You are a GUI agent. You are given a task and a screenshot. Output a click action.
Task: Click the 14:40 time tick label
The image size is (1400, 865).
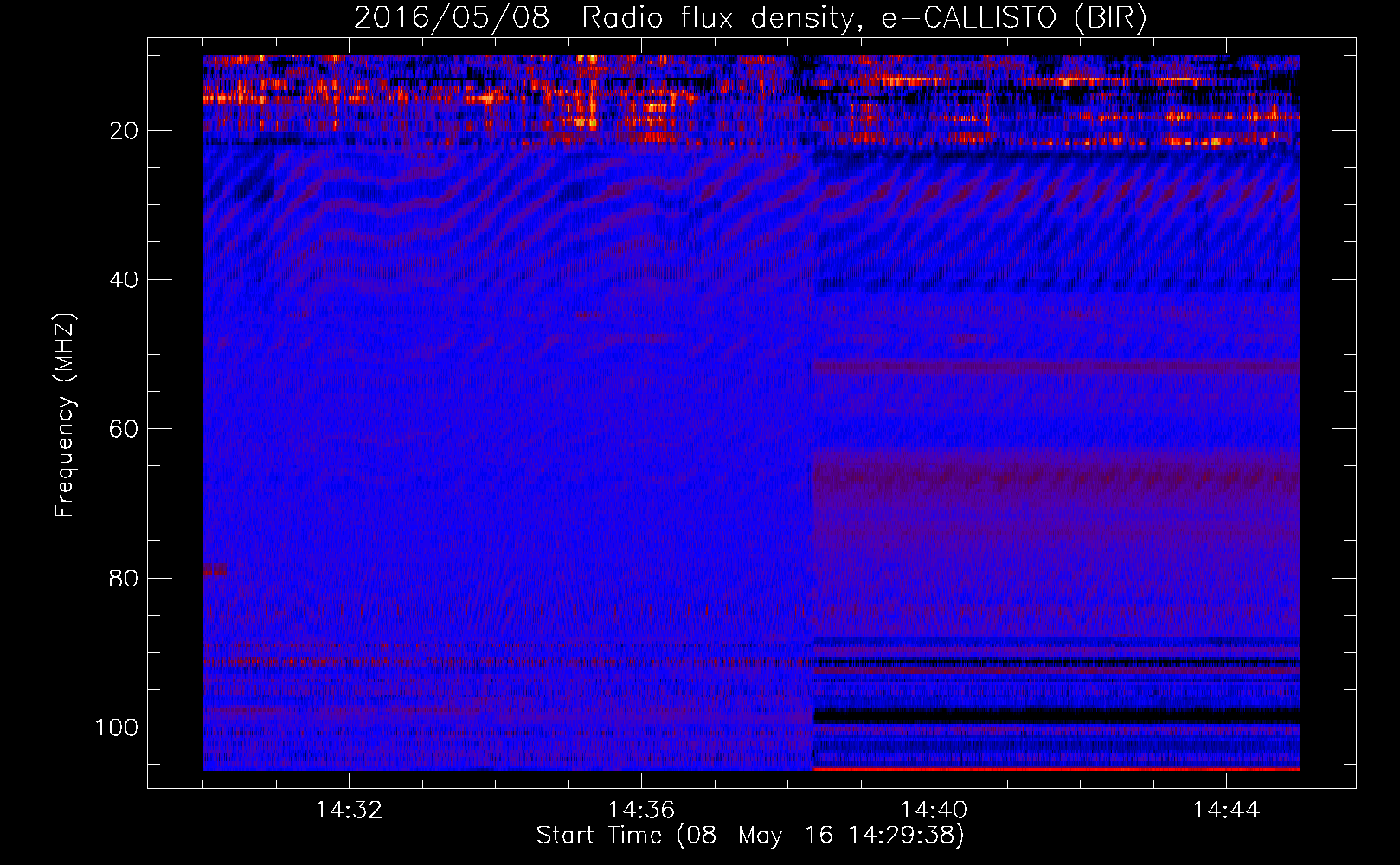point(934,810)
